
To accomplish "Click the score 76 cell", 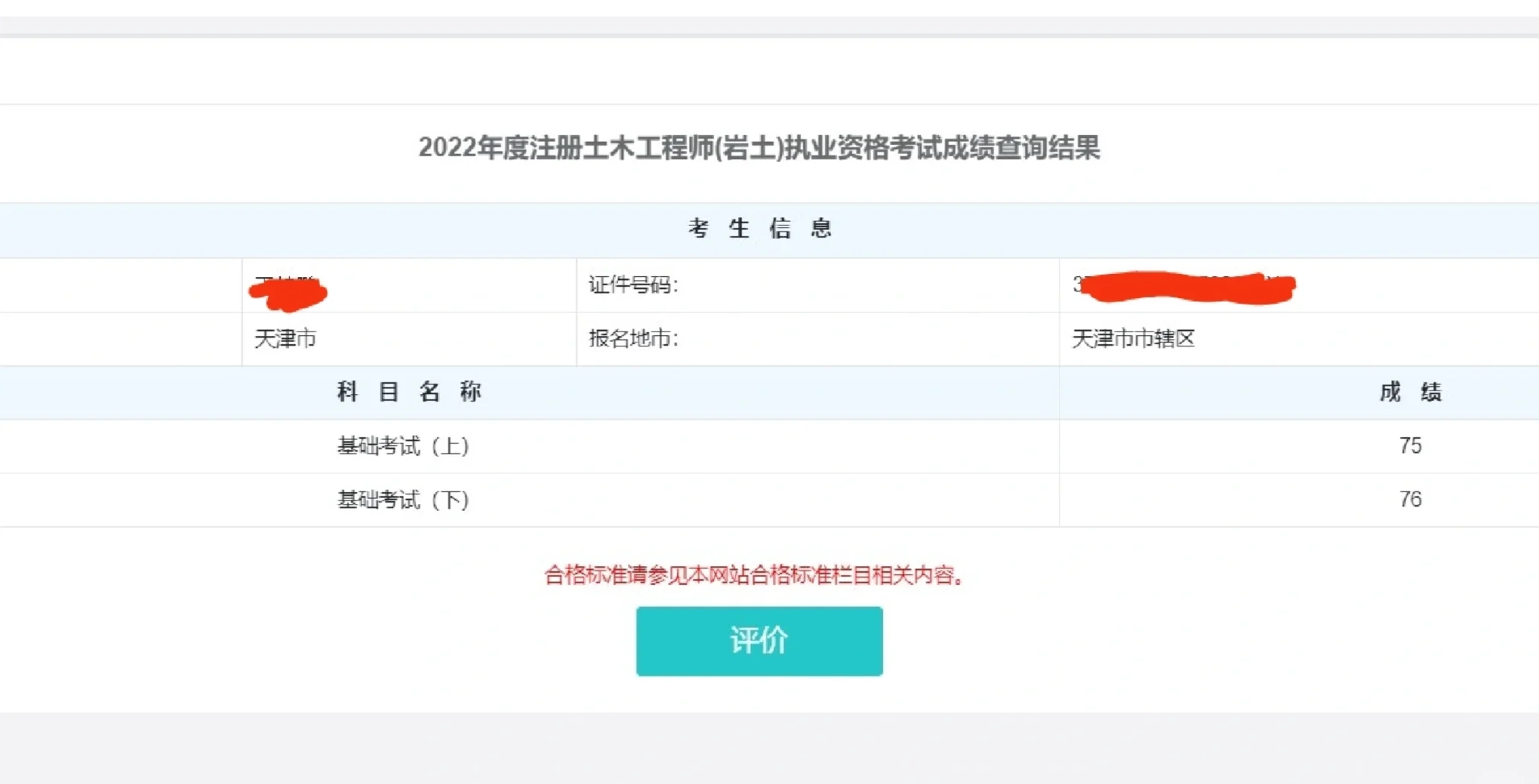I will point(1411,500).
